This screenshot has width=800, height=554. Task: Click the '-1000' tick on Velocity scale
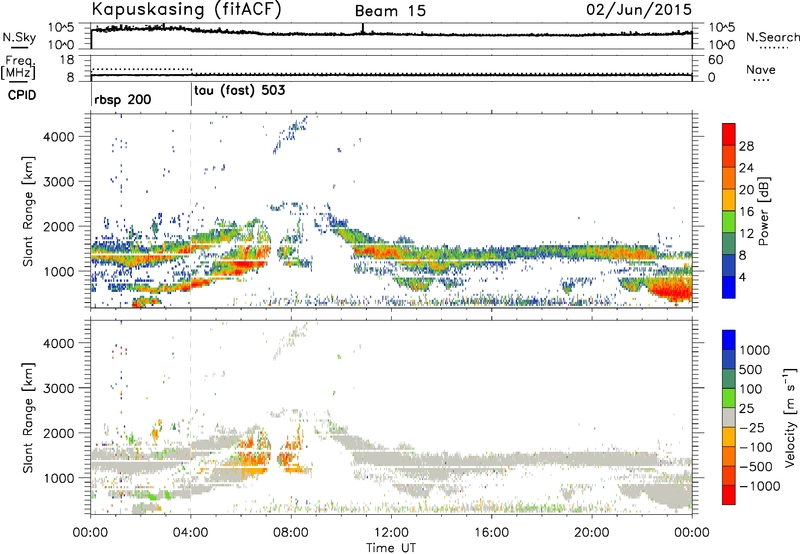point(759,486)
